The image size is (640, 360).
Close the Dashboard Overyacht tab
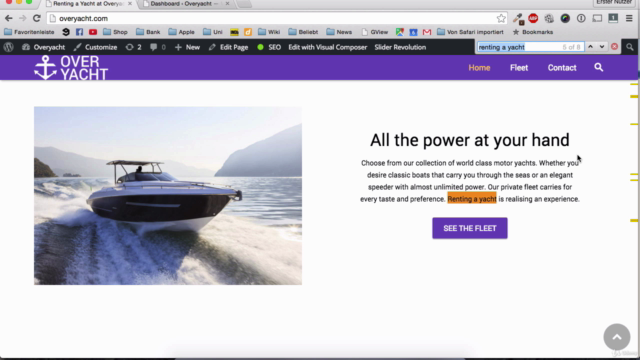point(227,4)
